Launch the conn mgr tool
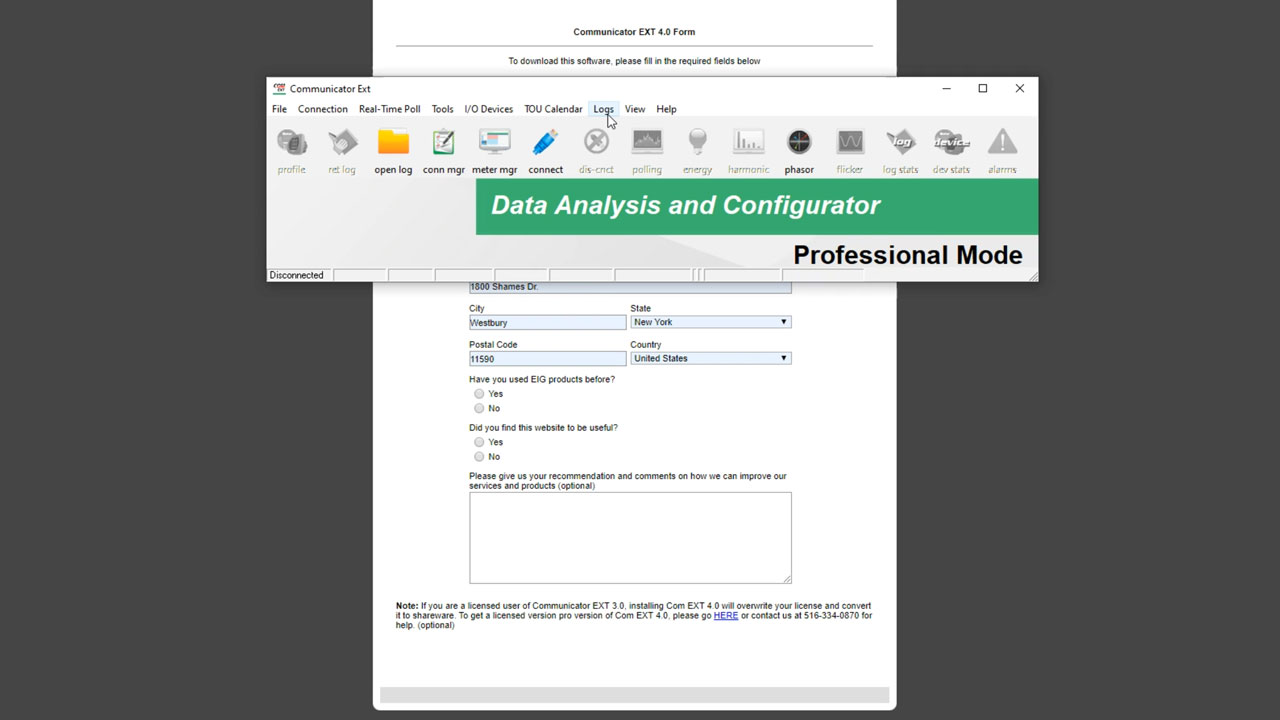This screenshot has width=1280, height=720. click(443, 150)
